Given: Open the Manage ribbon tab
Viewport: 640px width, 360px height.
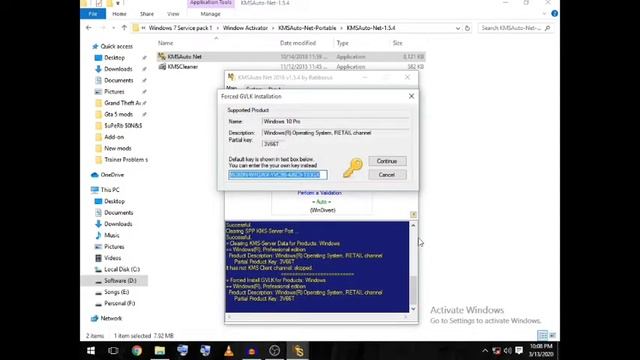Looking at the screenshot, I should click(x=211, y=14).
